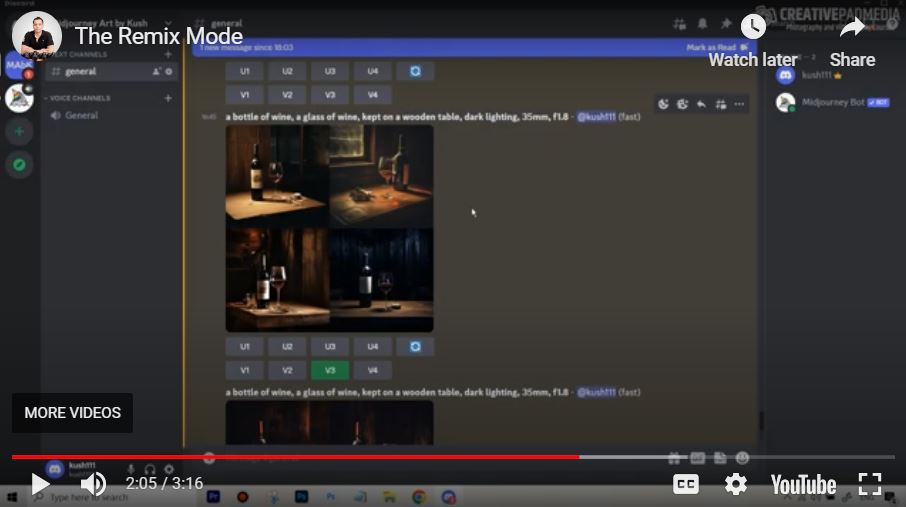Viewport: 906px width, 507px height.
Task: Click U2 below the wine image grid
Action: [x=287, y=346]
